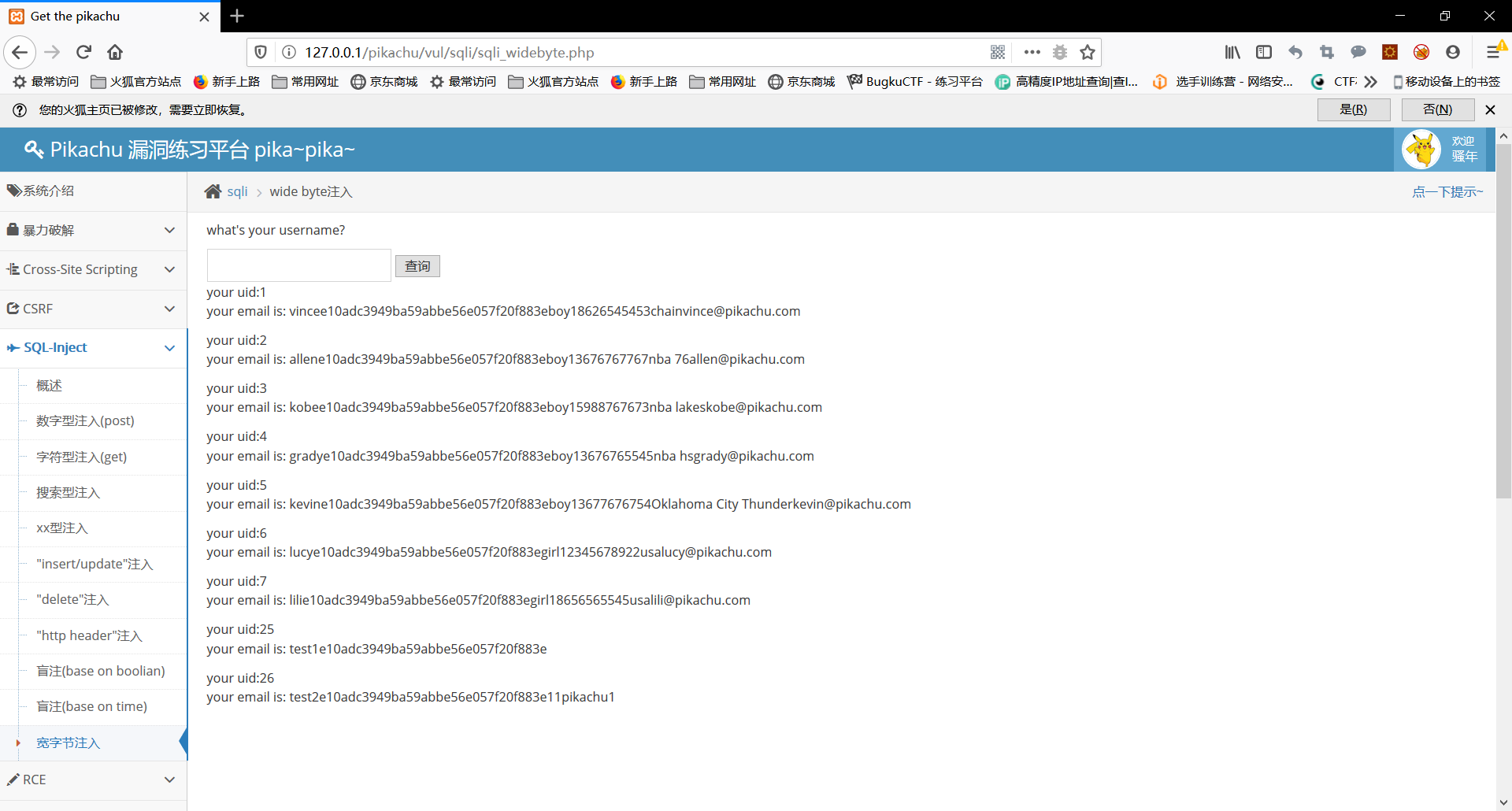Click the bug extension icon in address bar

pos(1060,52)
